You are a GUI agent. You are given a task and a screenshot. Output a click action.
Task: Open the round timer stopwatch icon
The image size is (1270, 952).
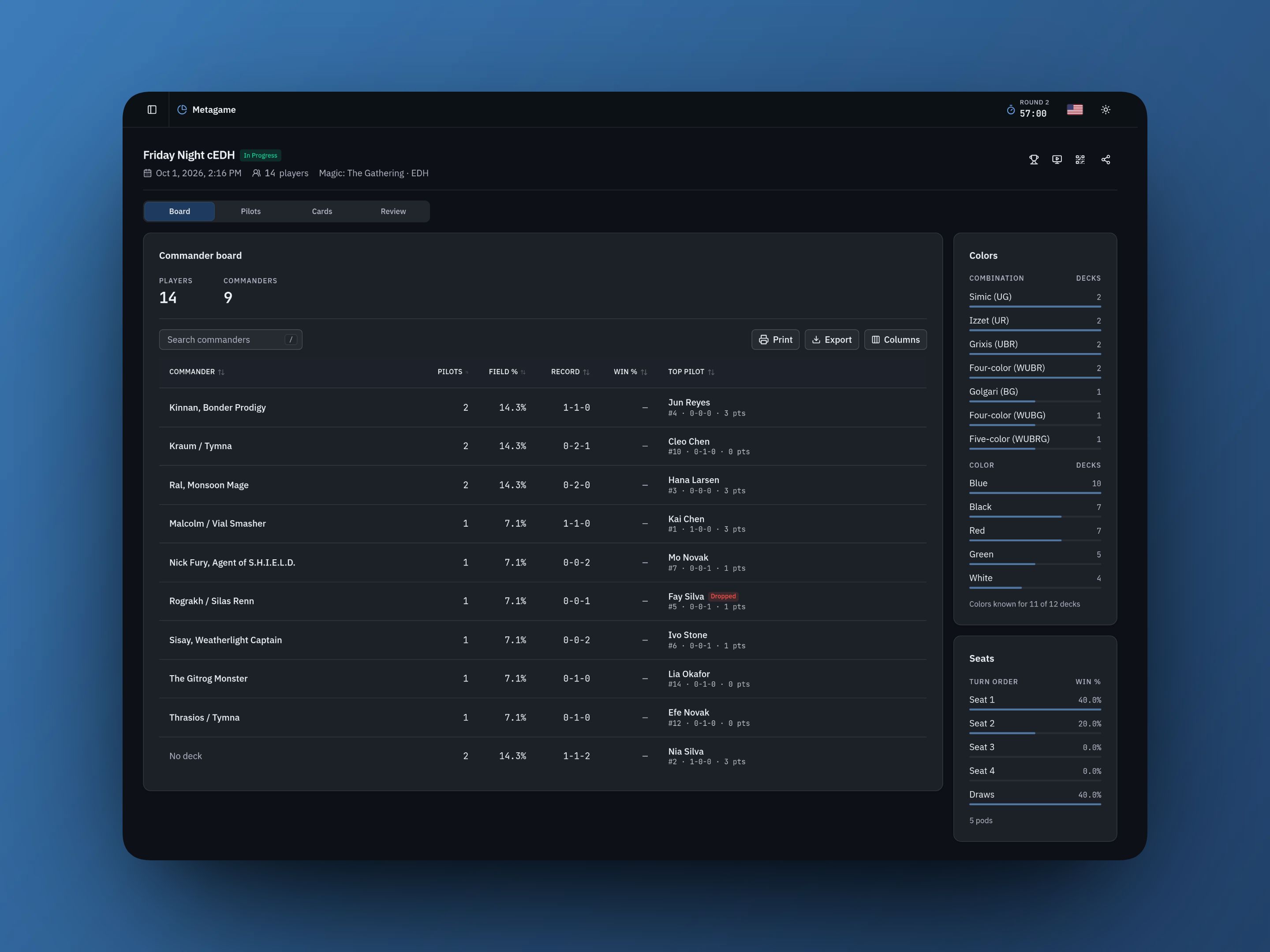tap(1011, 110)
